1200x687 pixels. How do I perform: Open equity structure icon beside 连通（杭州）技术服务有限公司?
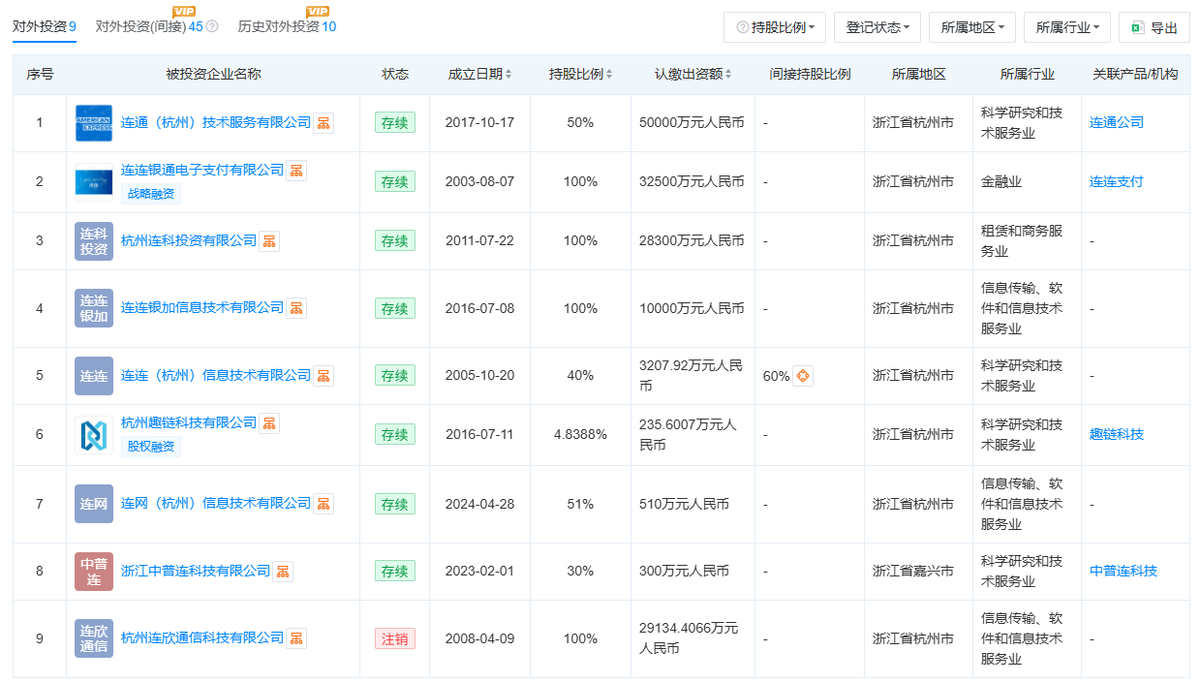(x=324, y=123)
